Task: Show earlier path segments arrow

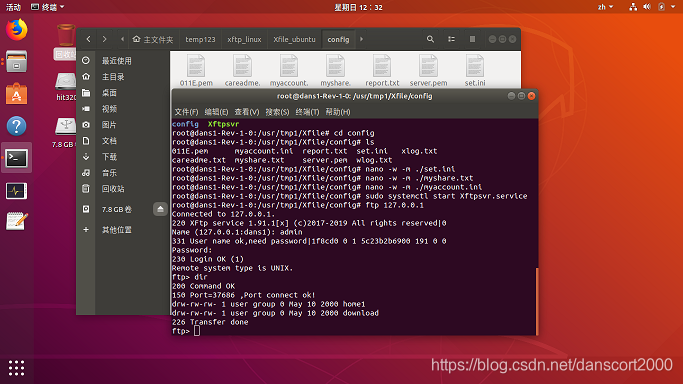Action: click(x=122, y=39)
